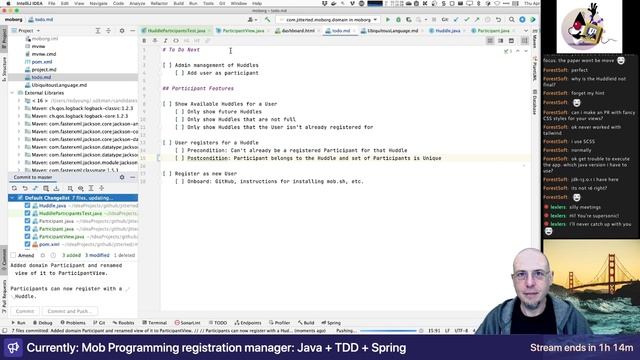
Task: Select todo.md in the Project tree
Action: 41,78
